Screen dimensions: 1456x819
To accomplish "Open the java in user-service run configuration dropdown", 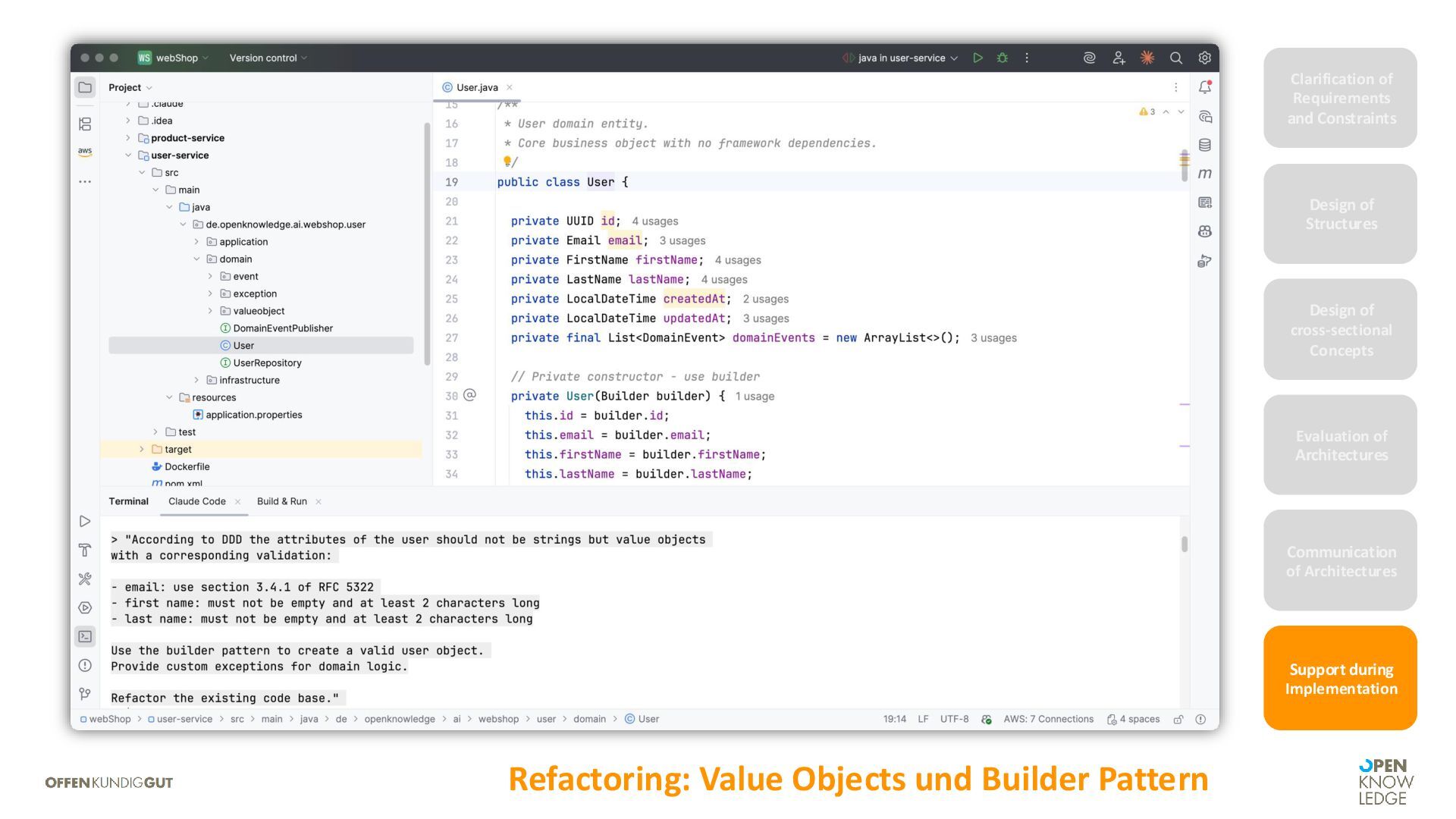I will (901, 58).
